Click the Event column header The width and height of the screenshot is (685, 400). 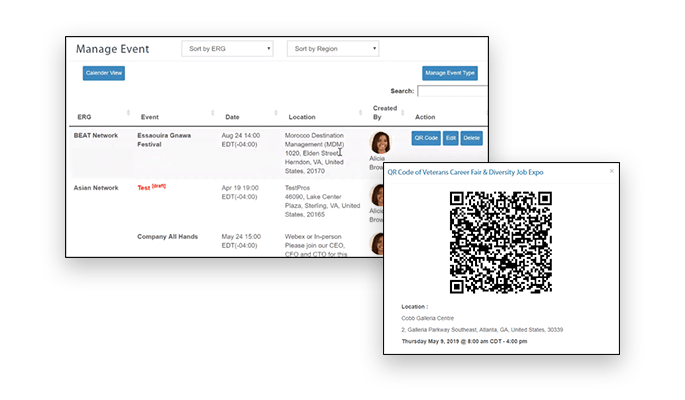tap(149, 117)
